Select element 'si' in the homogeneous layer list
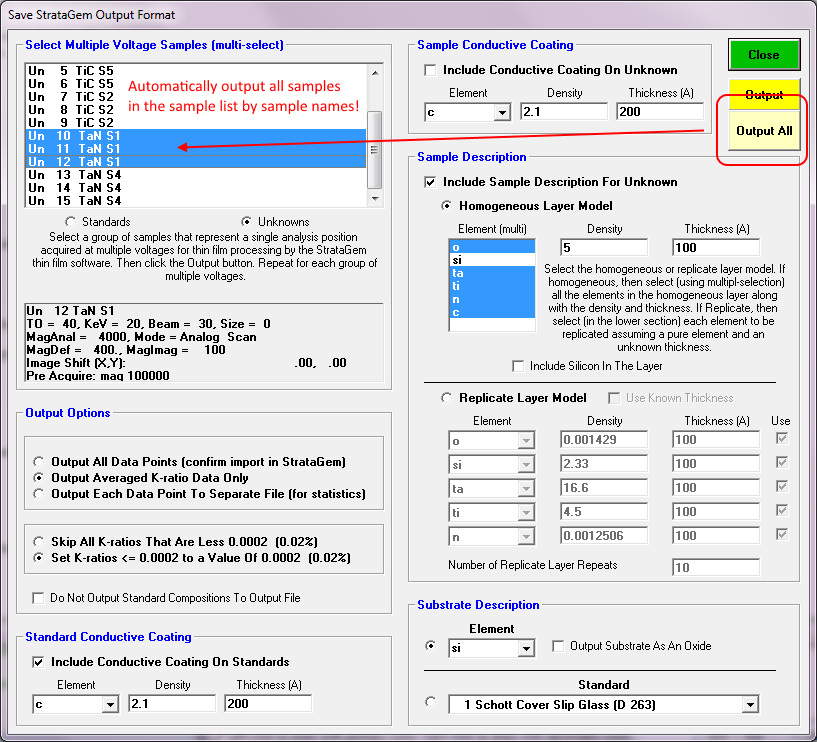This screenshot has width=817, height=742. click(492, 259)
